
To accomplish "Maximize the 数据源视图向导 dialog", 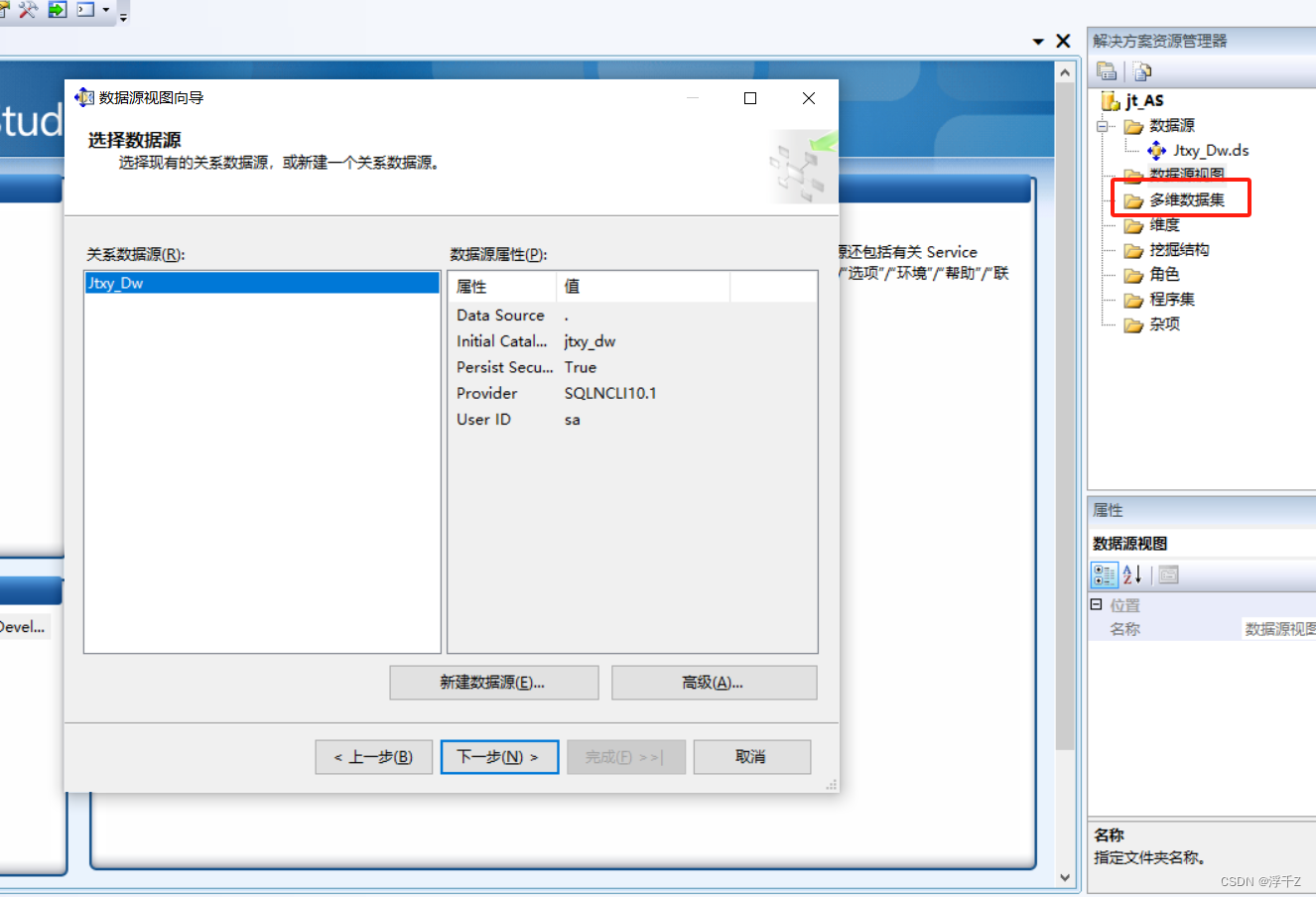I will (x=750, y=97).
